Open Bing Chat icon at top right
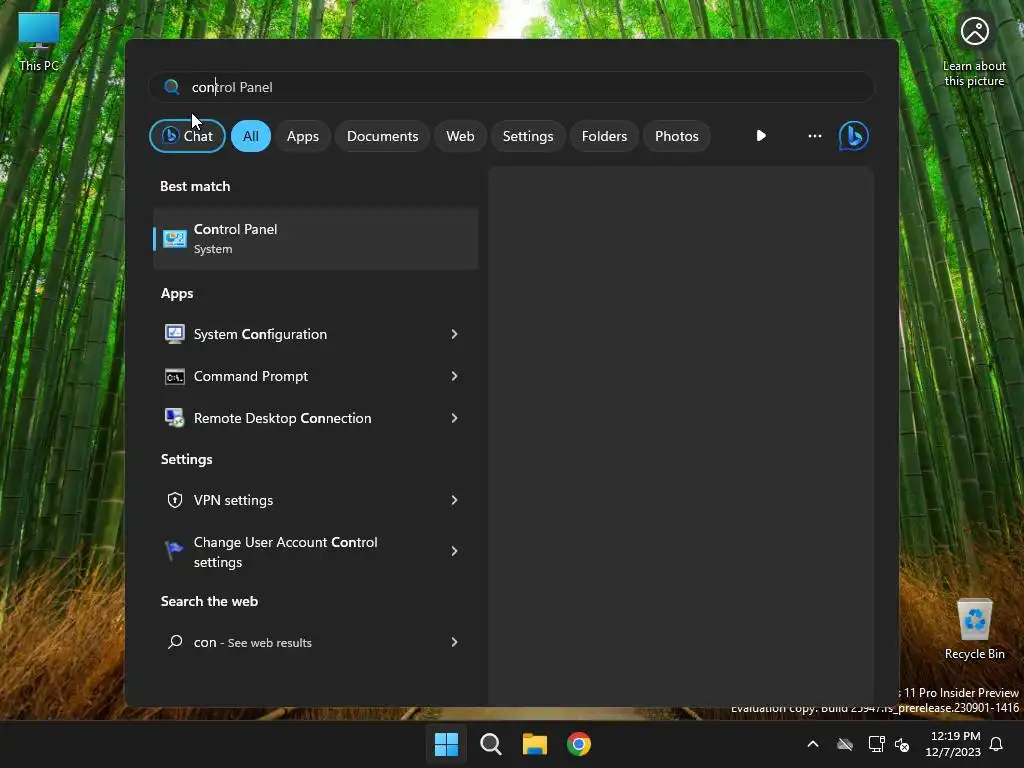The image size is (1024, 768). (853, 136)
